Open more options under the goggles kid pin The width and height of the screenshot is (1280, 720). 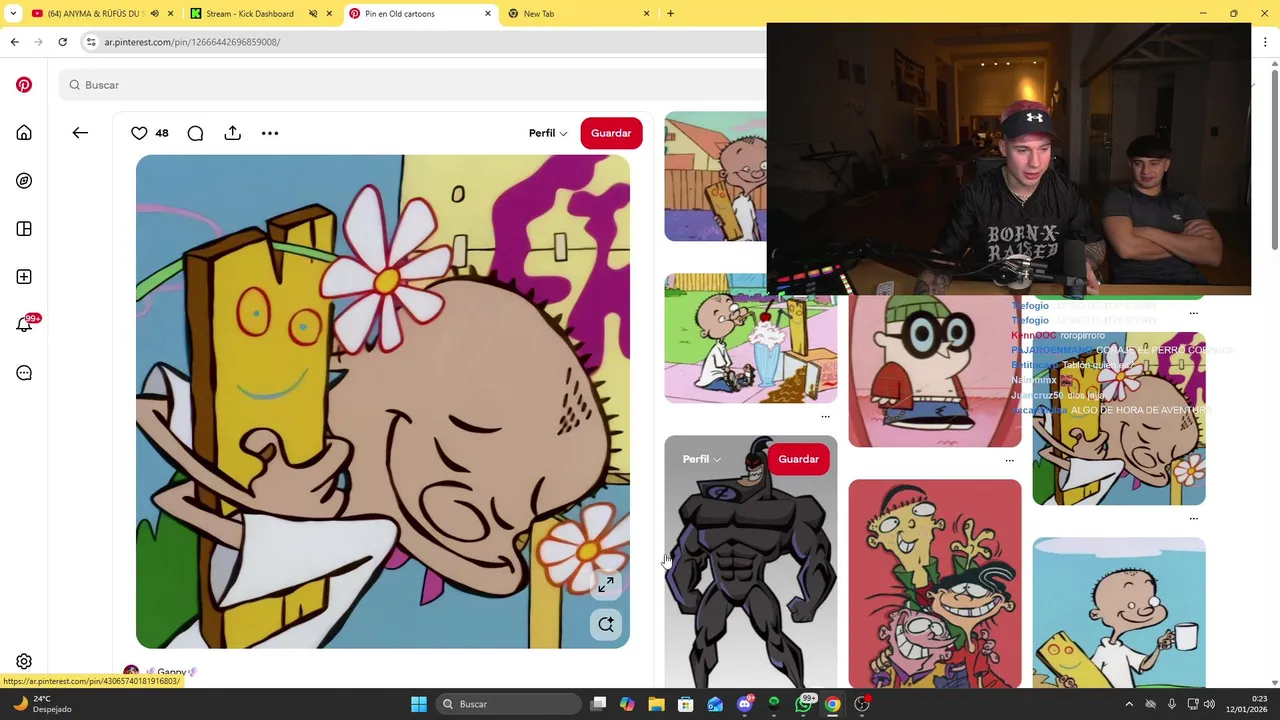pyautogui.click(x=1009, y=460)
